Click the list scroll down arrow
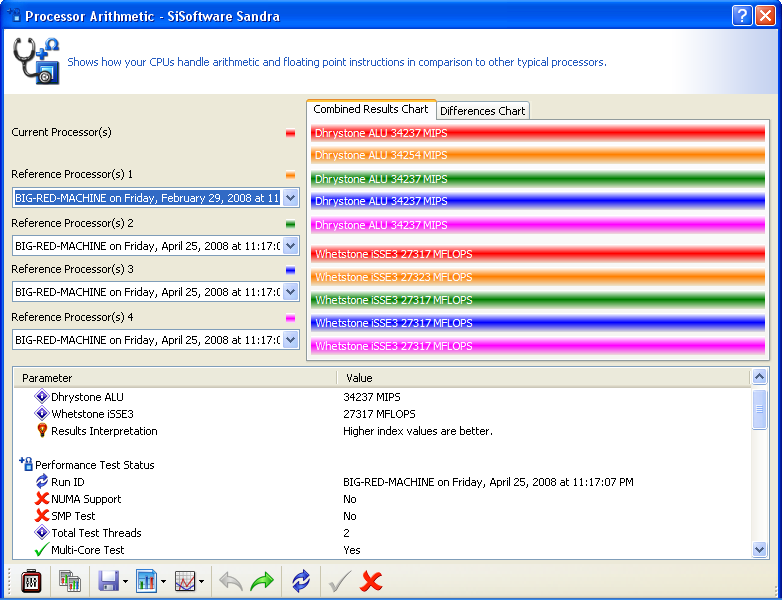Screen dimensions: 782x600 (x=759, y=550)
